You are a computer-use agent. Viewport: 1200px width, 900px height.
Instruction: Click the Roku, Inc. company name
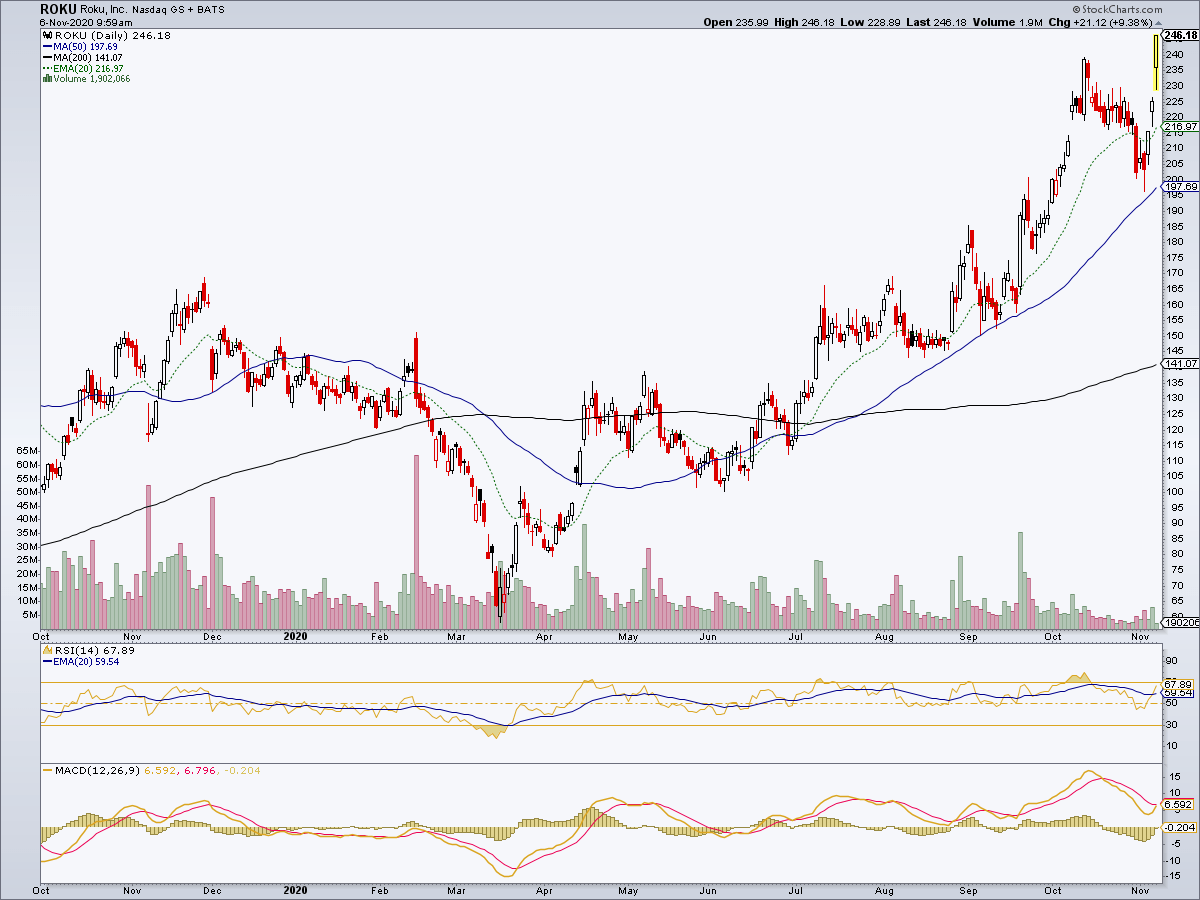(x=105, y=8)
